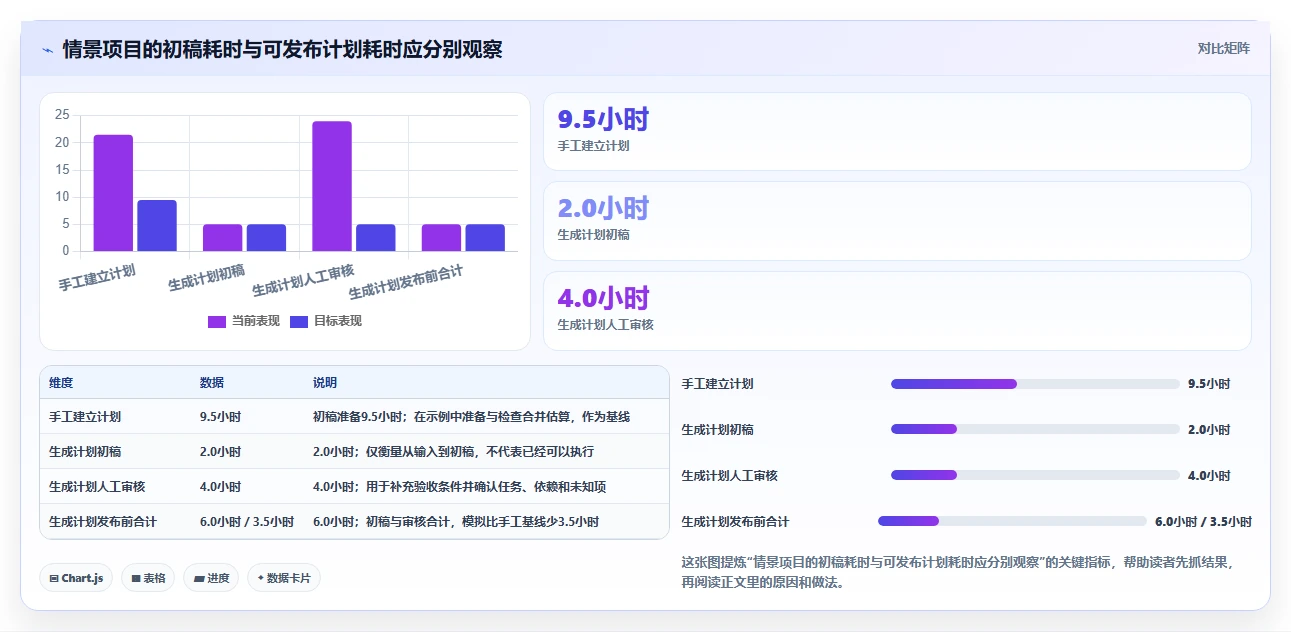Click the 对比矩阵 tag in the header

point(1223,48)
